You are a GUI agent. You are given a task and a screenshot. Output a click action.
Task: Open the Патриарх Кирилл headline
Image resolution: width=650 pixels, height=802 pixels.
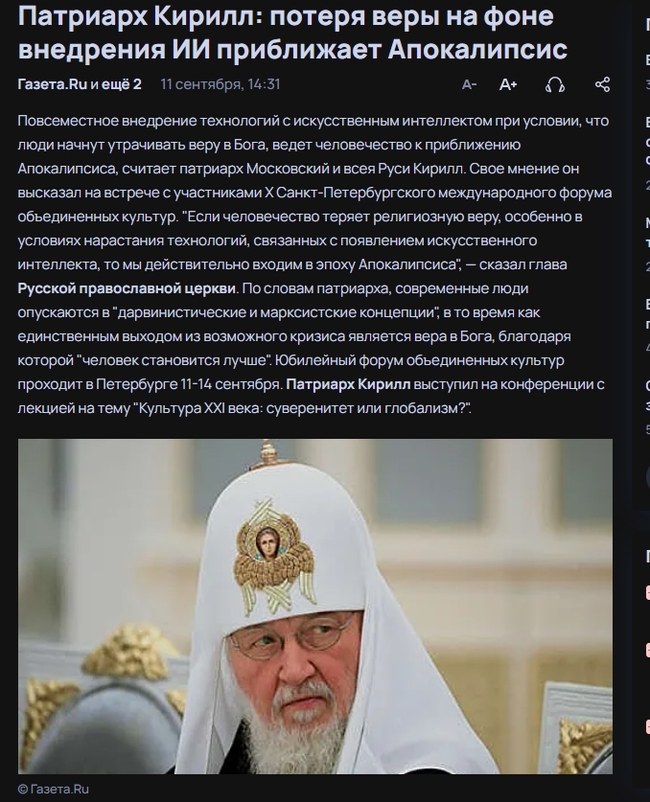tap(293, 33)
